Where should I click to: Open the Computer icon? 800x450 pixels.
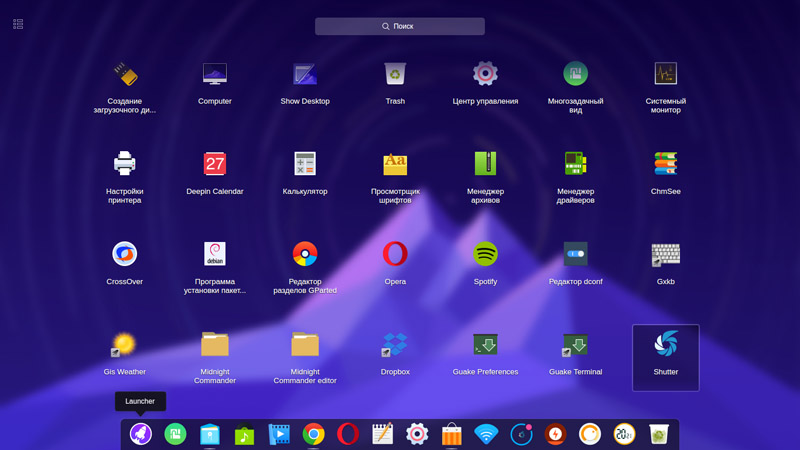[215, 74]
